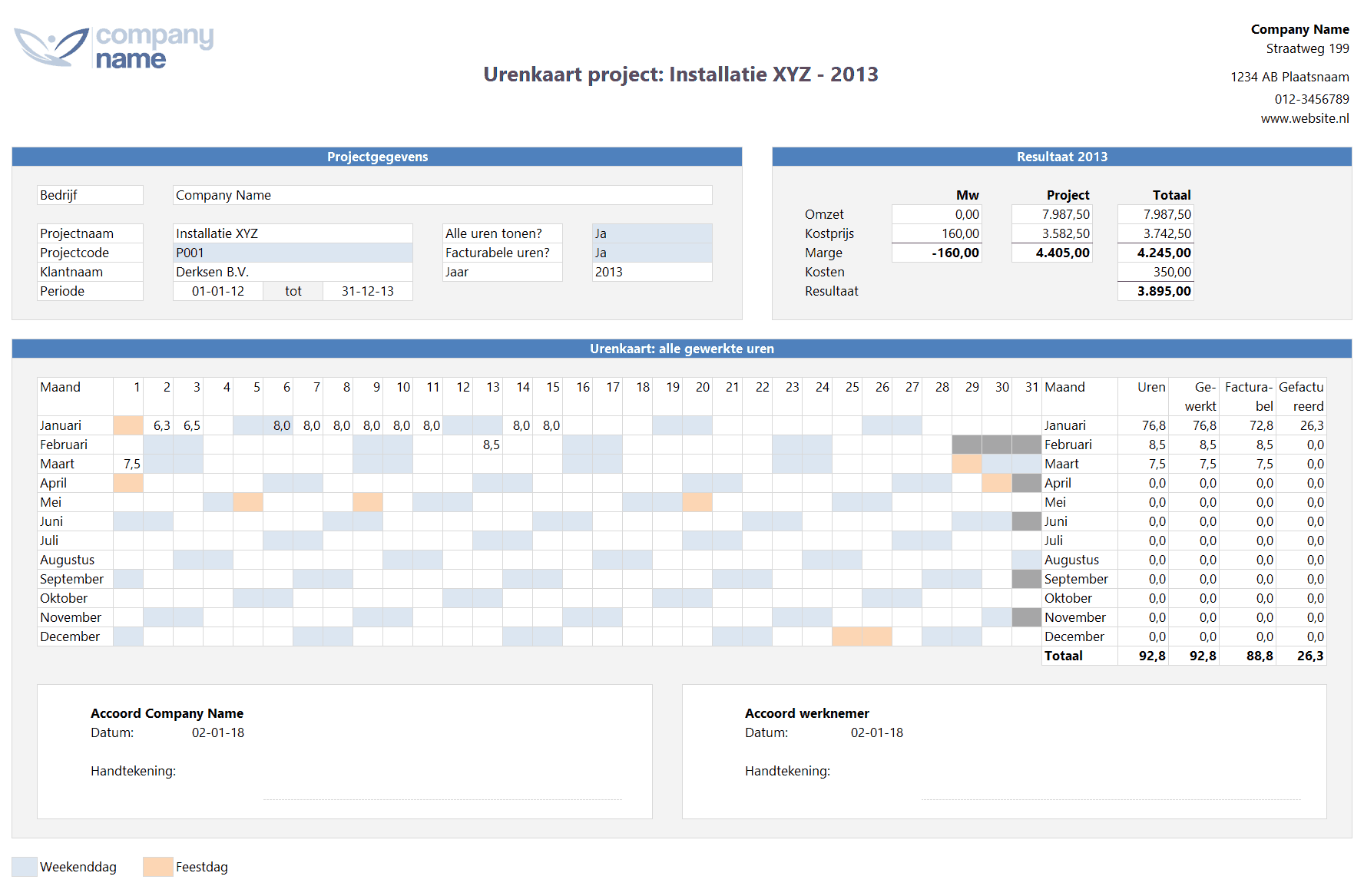This screenshot has height=896, width=1364.
Task: Open the 'Facturabele uren?' Ja dropdown
Action: point(651,253)
